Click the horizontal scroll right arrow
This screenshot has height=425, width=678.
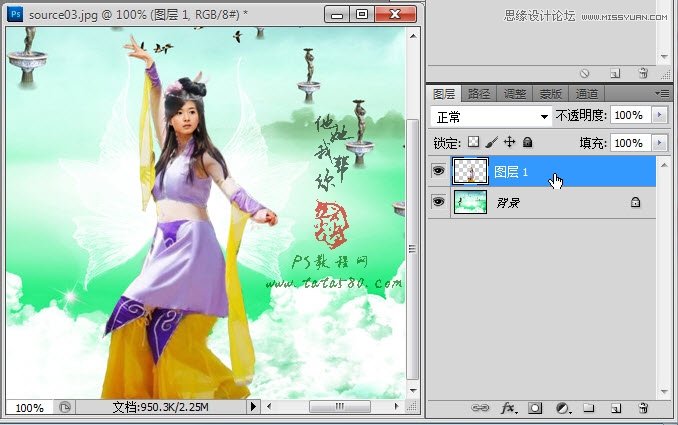tap(397, 406)
